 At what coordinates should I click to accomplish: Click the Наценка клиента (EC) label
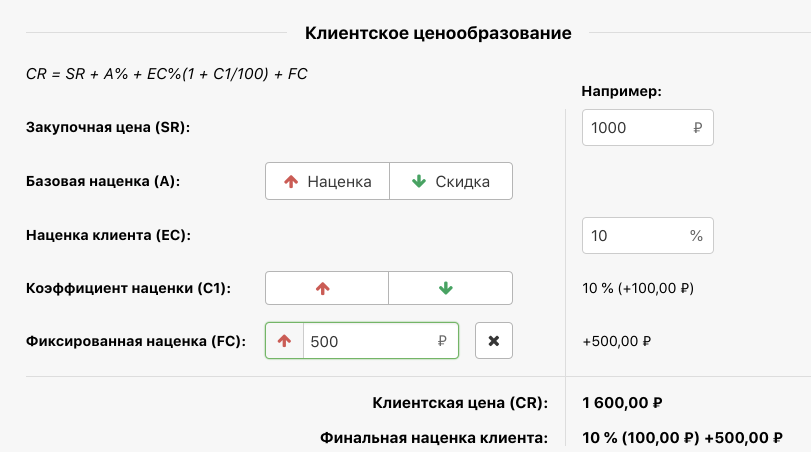108,236
